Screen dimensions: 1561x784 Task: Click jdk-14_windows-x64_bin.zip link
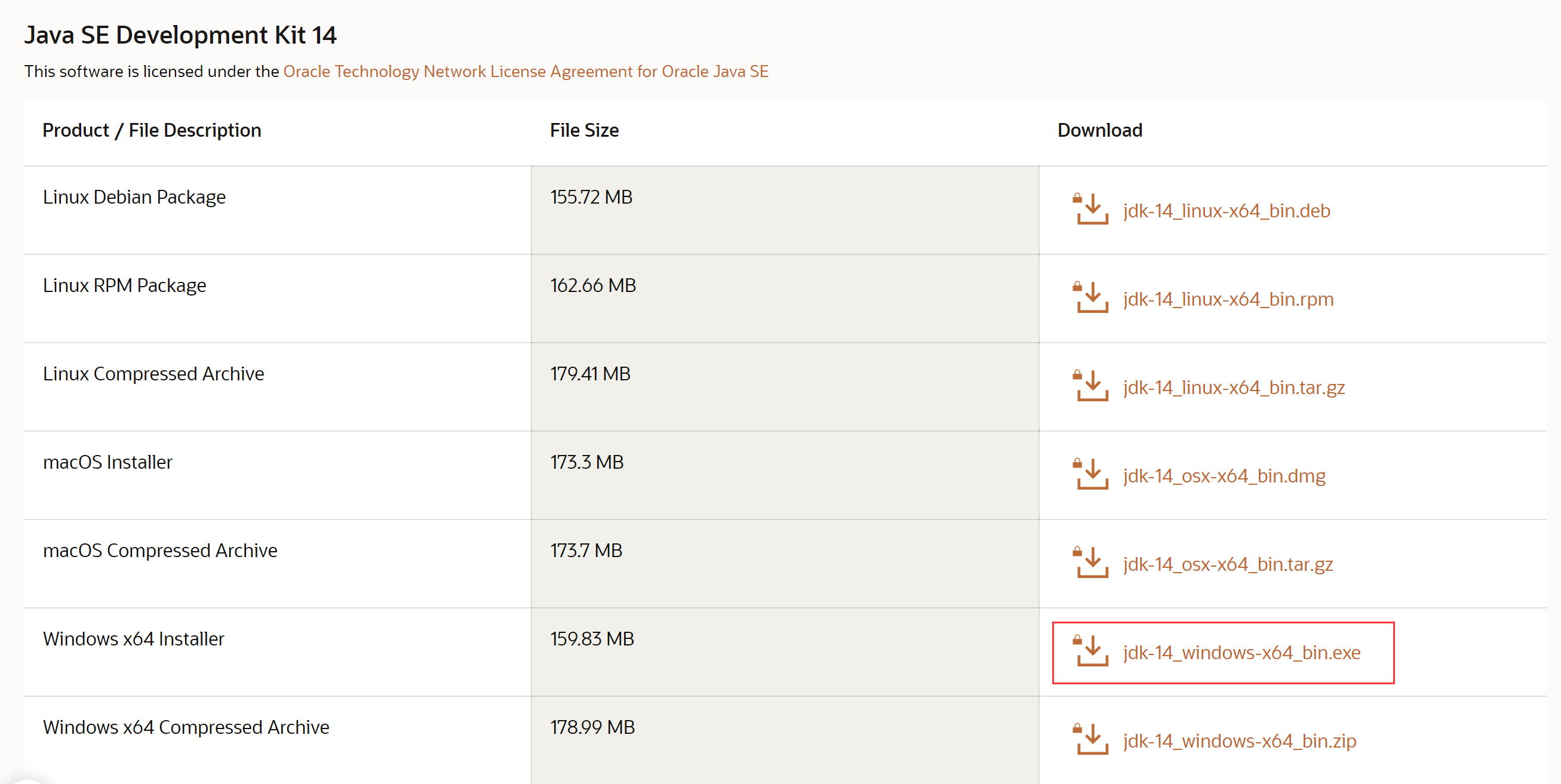click(1239, 741)
